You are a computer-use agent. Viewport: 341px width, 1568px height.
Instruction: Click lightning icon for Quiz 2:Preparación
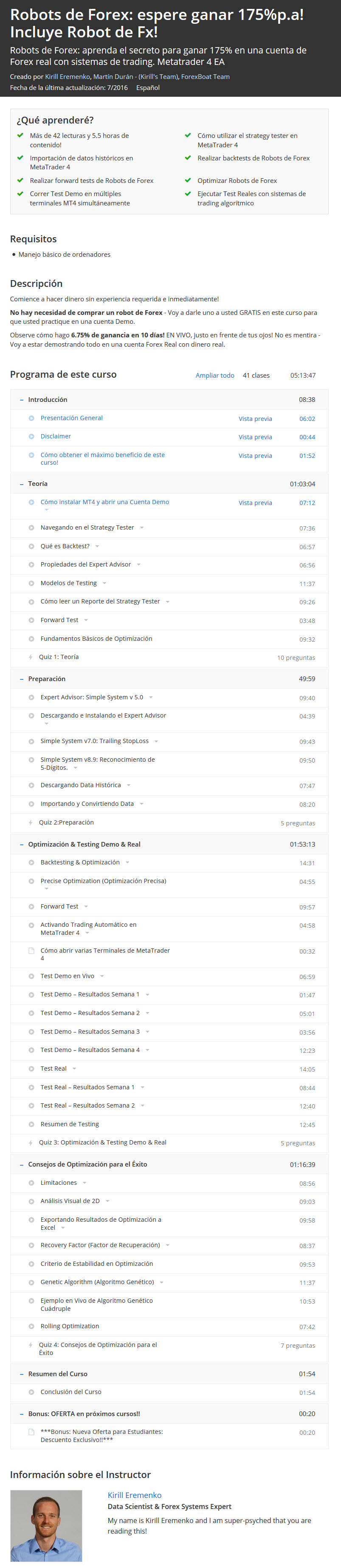(31, 822)
